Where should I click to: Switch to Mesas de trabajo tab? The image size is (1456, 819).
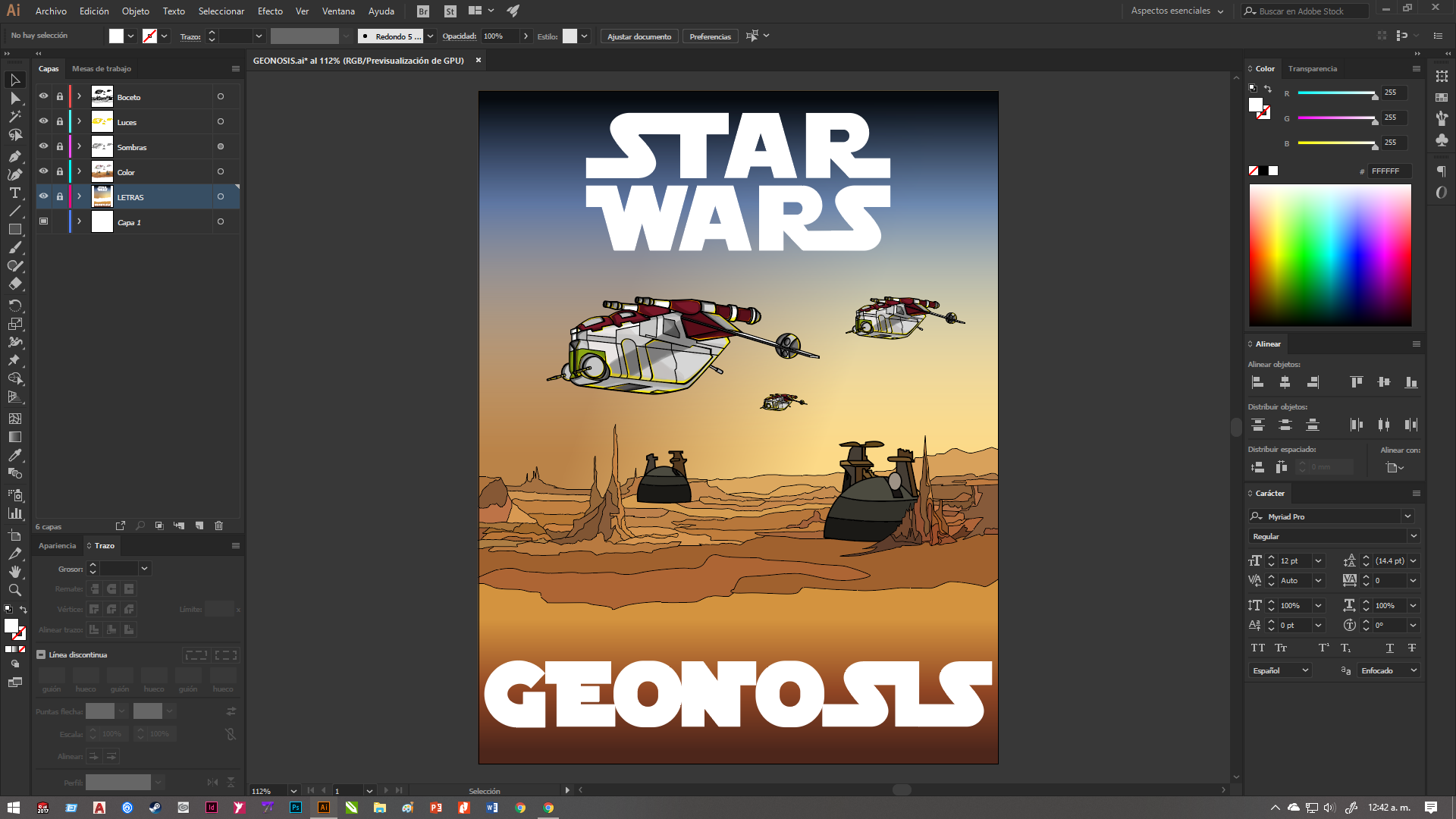pos(102,68)
